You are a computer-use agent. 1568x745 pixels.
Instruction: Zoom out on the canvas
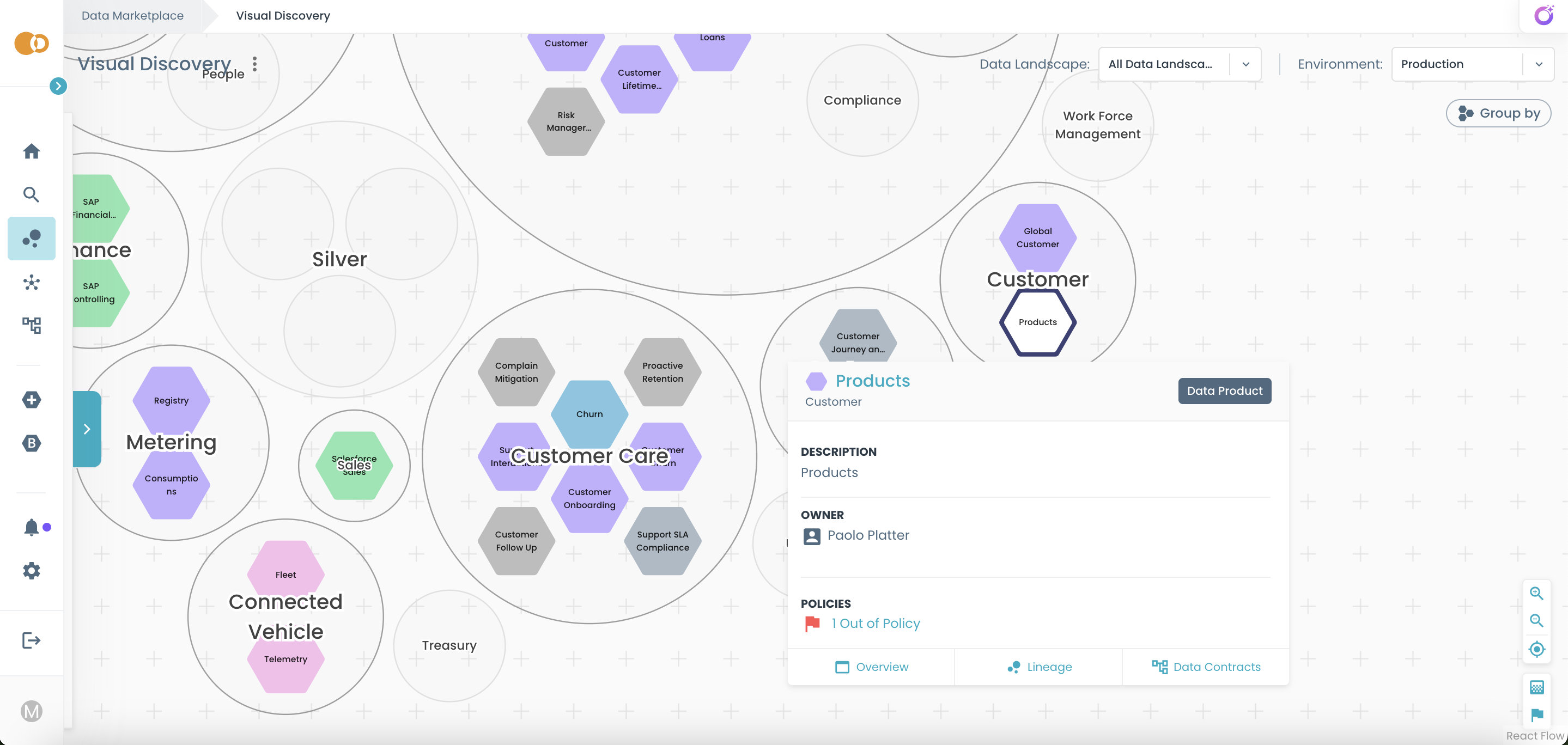coord(1536,621)
